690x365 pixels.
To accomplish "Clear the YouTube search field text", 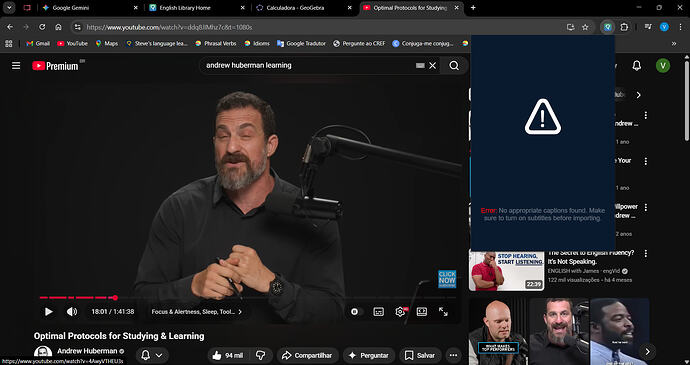I will coord(433,66).
